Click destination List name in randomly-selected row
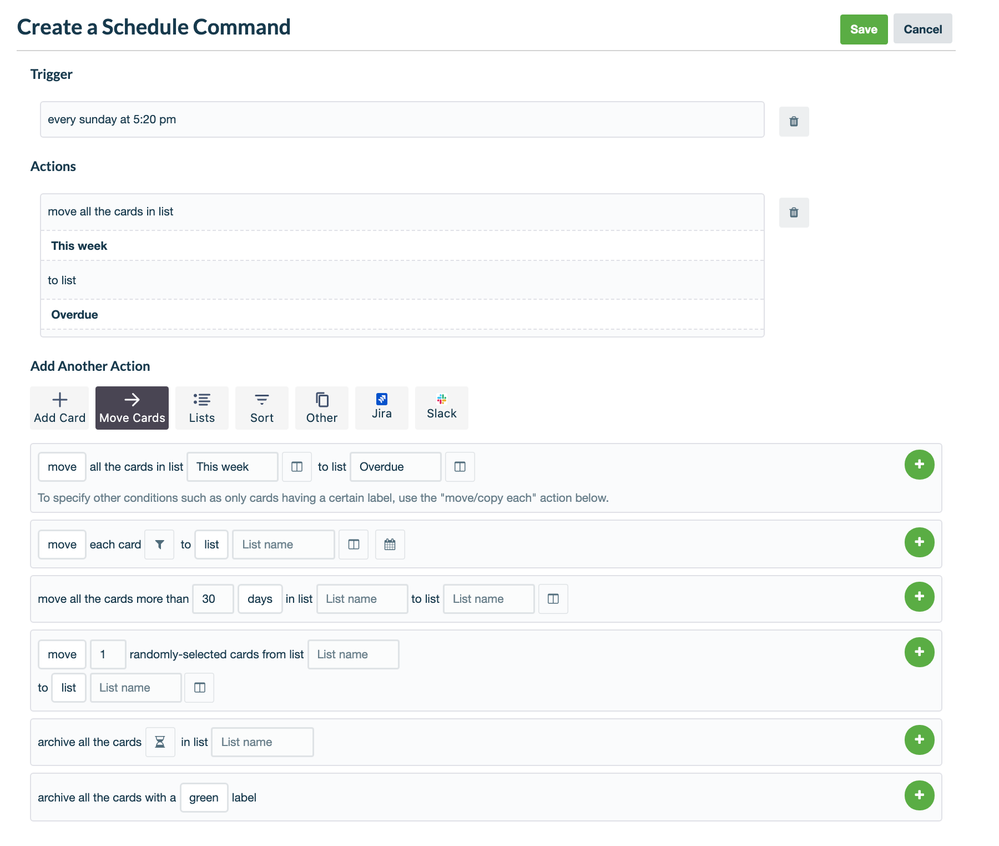 coord(136,688)
